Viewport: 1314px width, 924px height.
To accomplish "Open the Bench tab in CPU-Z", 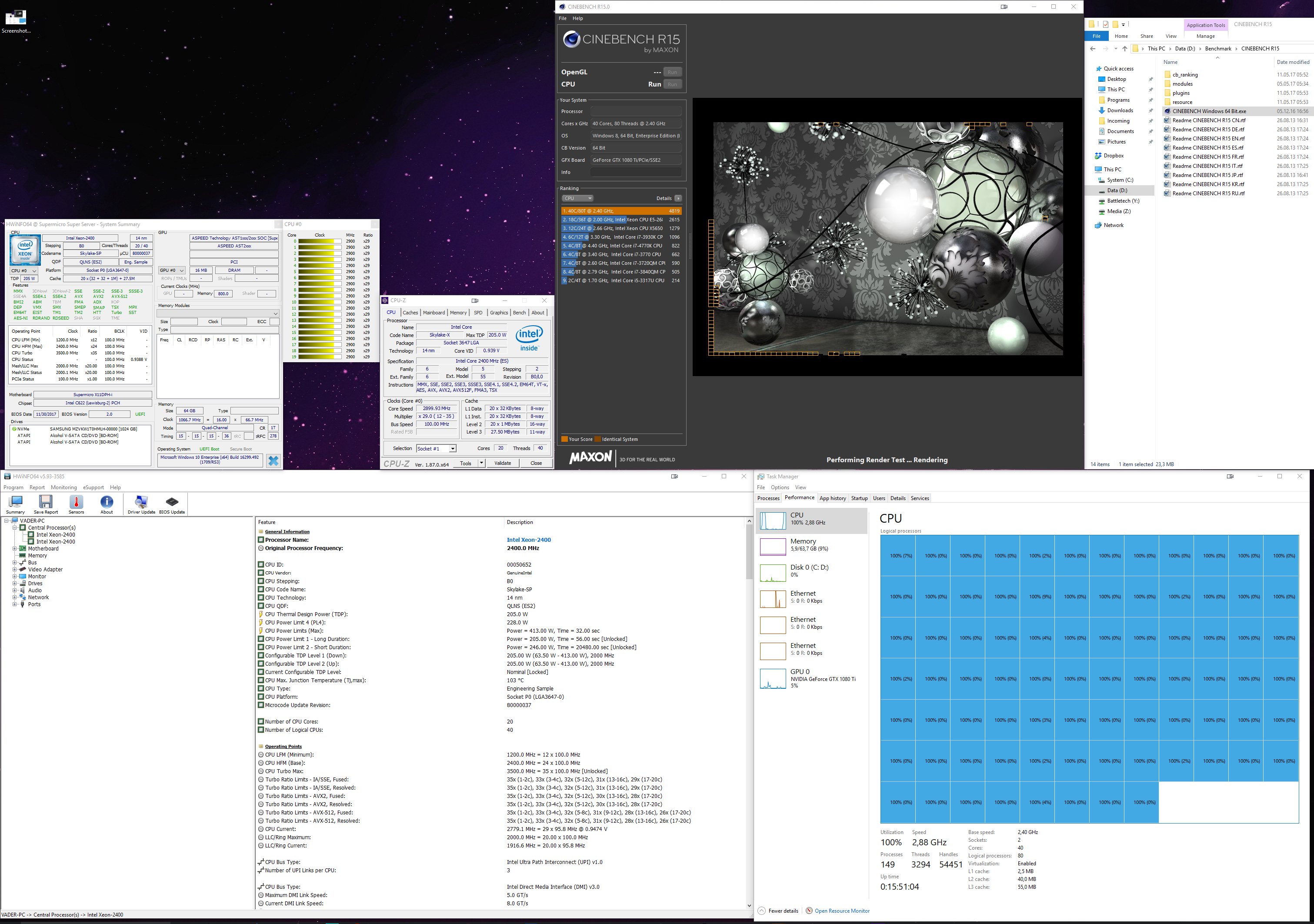I will pos(519,313).
